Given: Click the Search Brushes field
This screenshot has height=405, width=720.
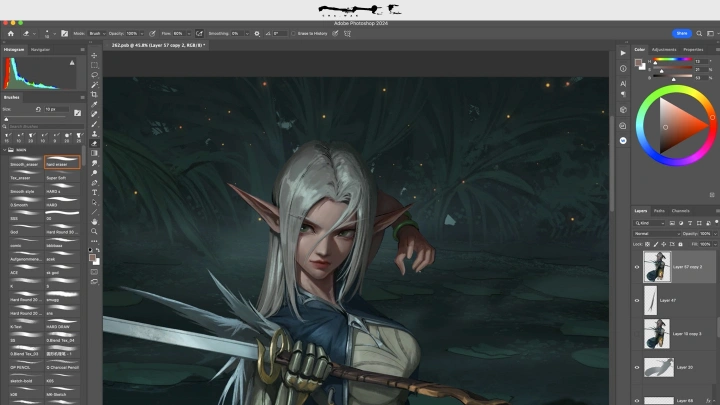Looking at the screenshot, I should coord(46,126).
